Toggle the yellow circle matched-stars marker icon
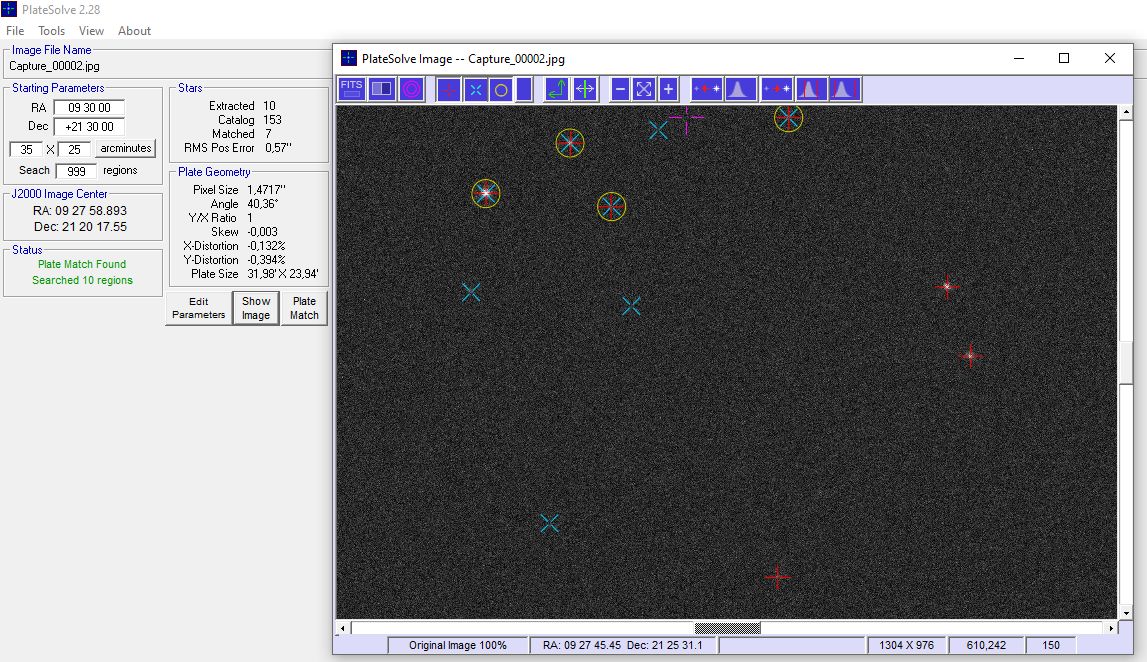Image resolution: width=1147 pixels, height=662 pixels. 501,89
